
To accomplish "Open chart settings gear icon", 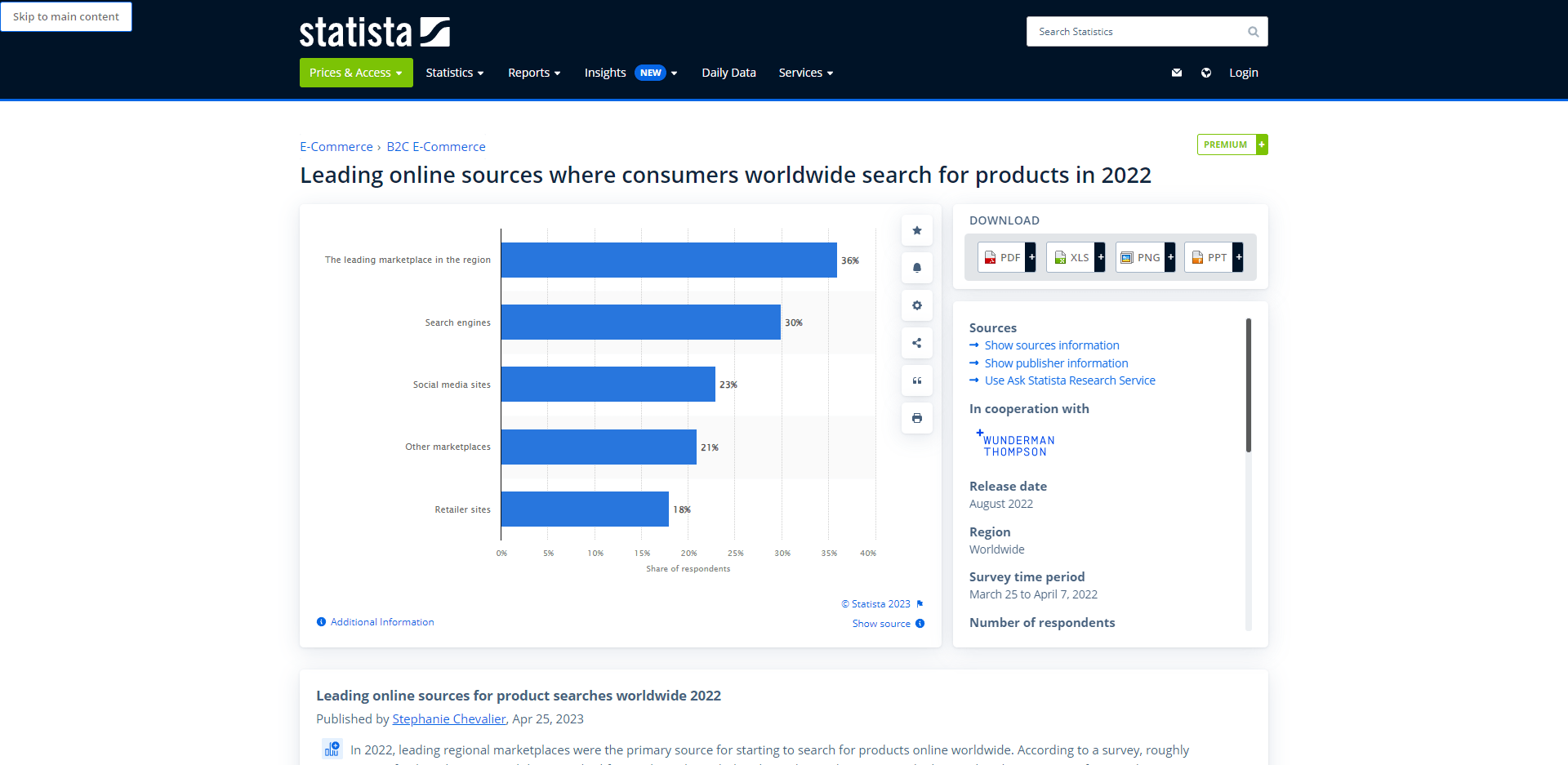I will (916, 305).
